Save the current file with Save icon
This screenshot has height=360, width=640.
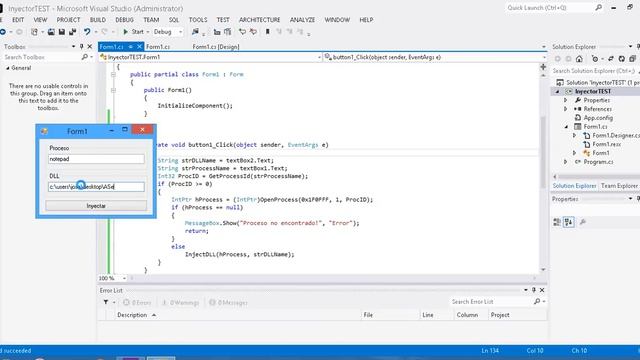pyautogui.click(x=62, y=32)
